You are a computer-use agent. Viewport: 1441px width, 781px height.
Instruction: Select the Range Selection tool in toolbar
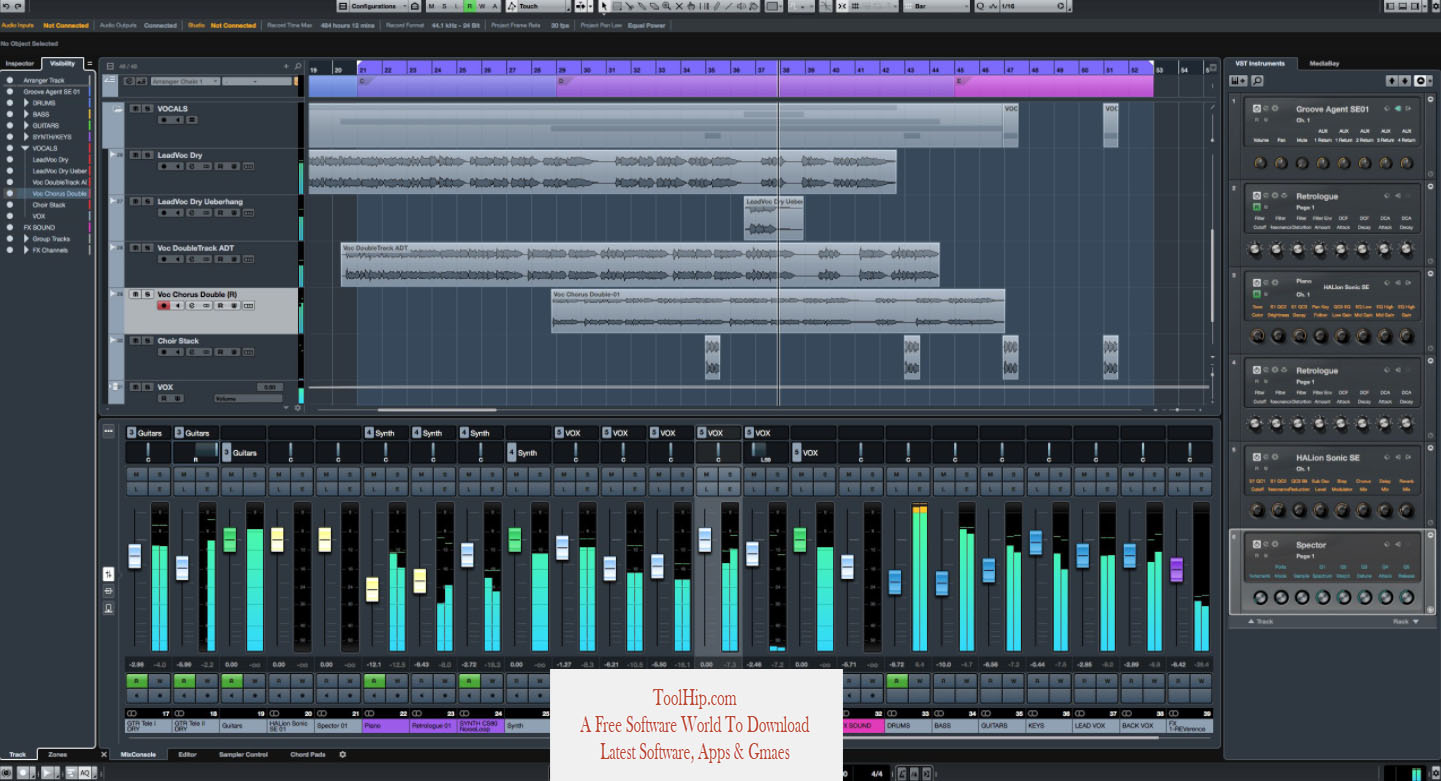point(617,6)
